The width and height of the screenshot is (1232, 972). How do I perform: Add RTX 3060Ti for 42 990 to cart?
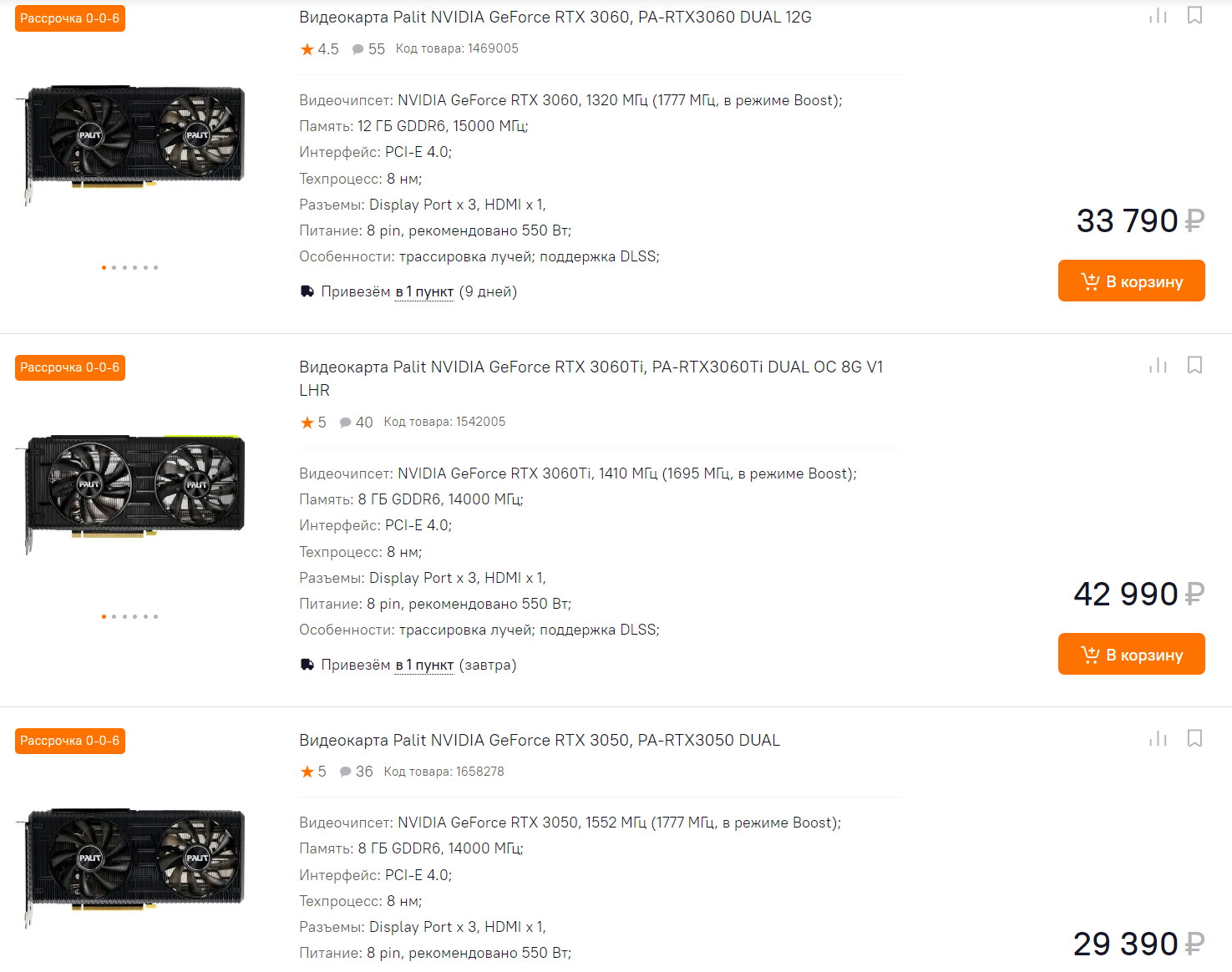[x=1131, y=655]
